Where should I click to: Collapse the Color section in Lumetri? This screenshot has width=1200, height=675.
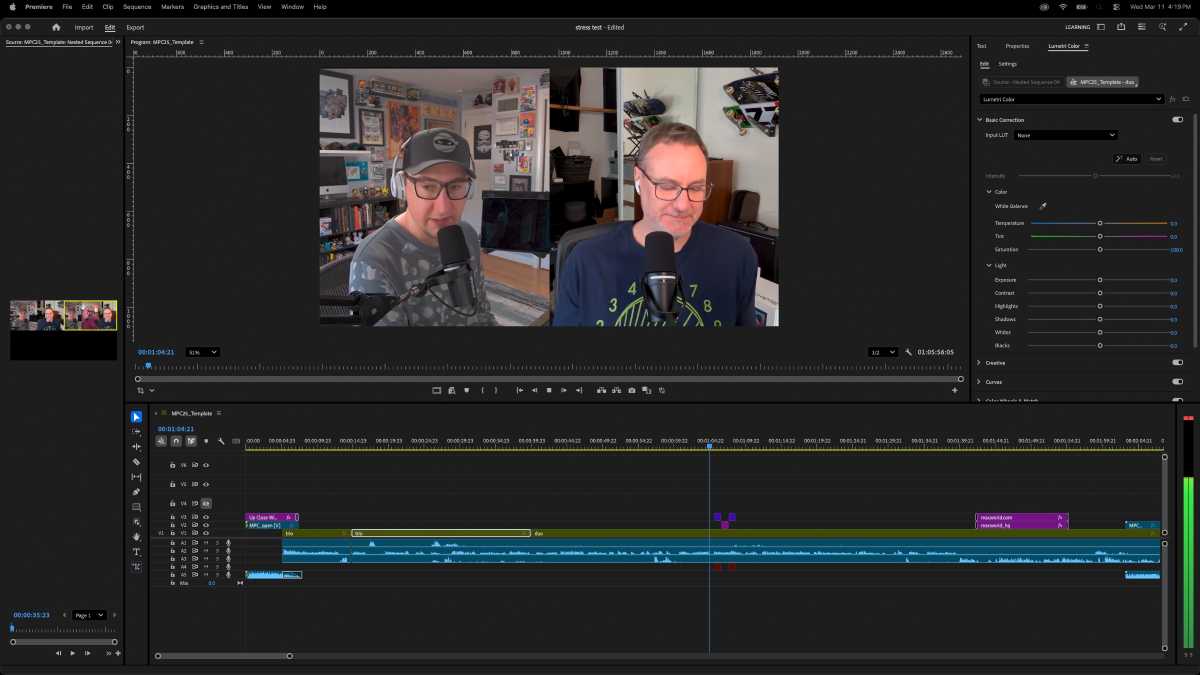point(989,191)
